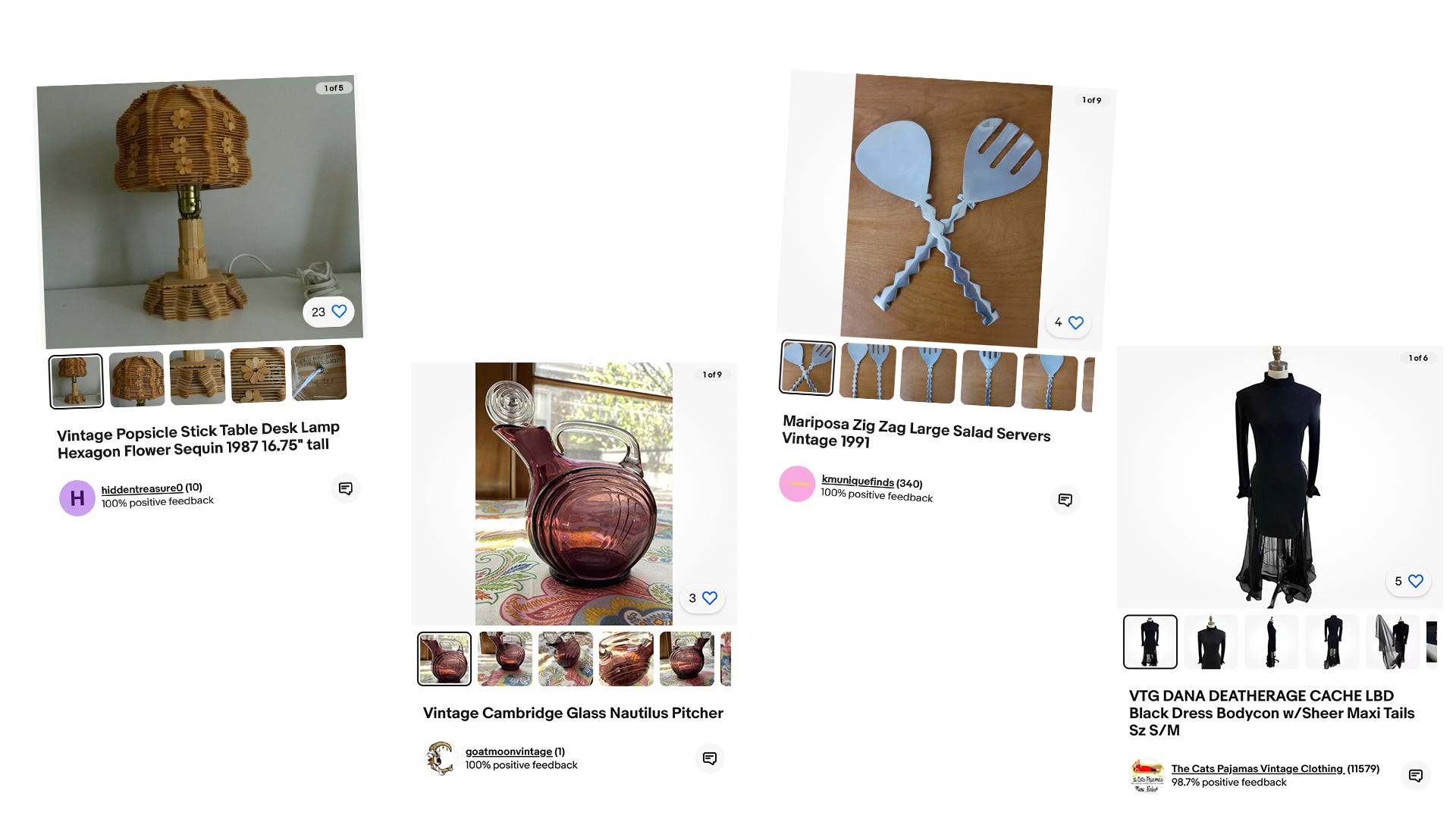Screen dimensions: 1456x819
Task: Open chat icon beside goatmoonvintage
Action: [x=710, y=758]
